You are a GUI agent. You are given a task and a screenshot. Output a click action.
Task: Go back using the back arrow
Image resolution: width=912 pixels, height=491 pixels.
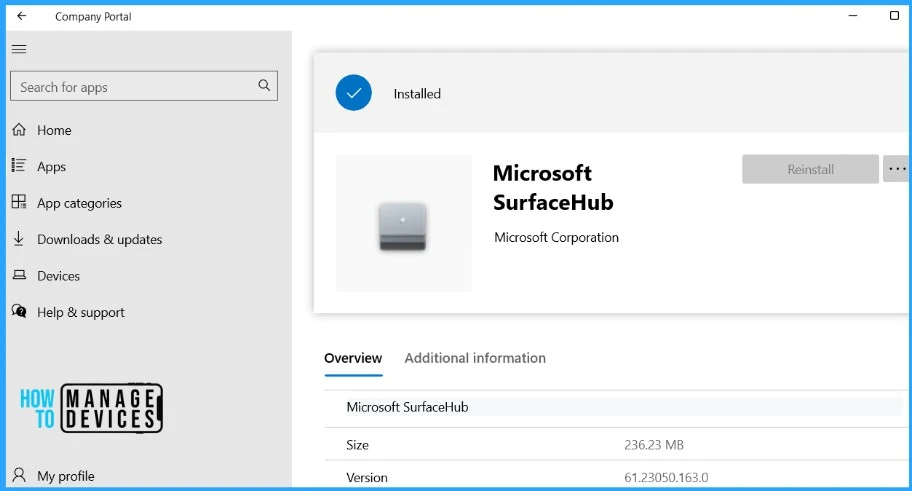(22, 16)
